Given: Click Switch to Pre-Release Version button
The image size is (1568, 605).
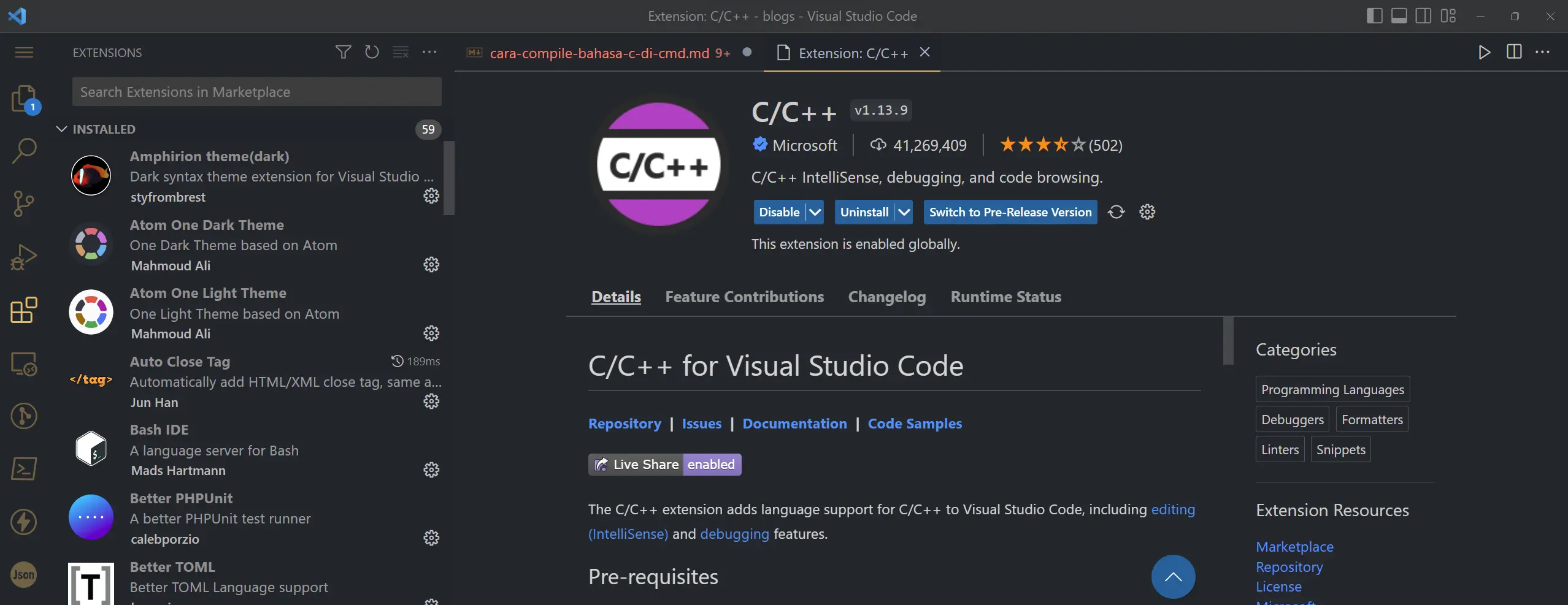Looking at the screenshot, I should coord(1010,212).
